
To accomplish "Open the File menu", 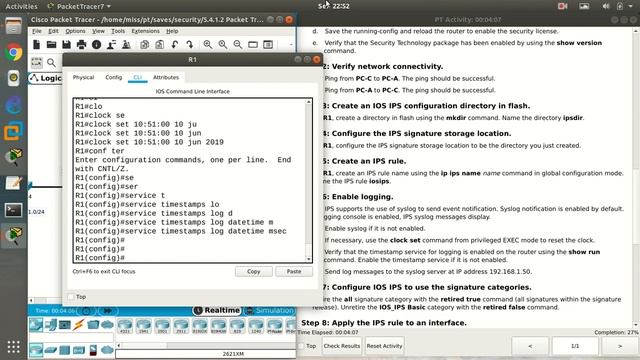I will point(37,31).
